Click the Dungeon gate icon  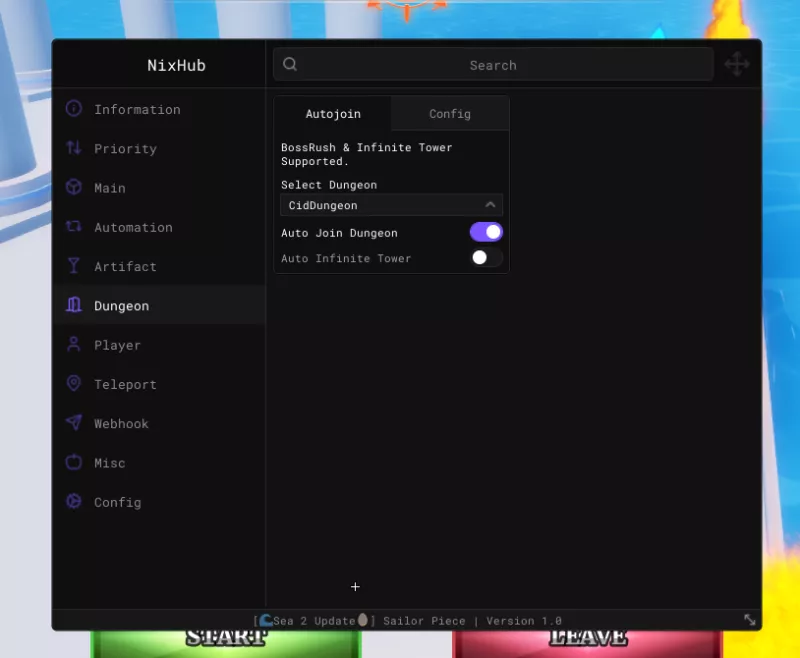pos(73,305)
